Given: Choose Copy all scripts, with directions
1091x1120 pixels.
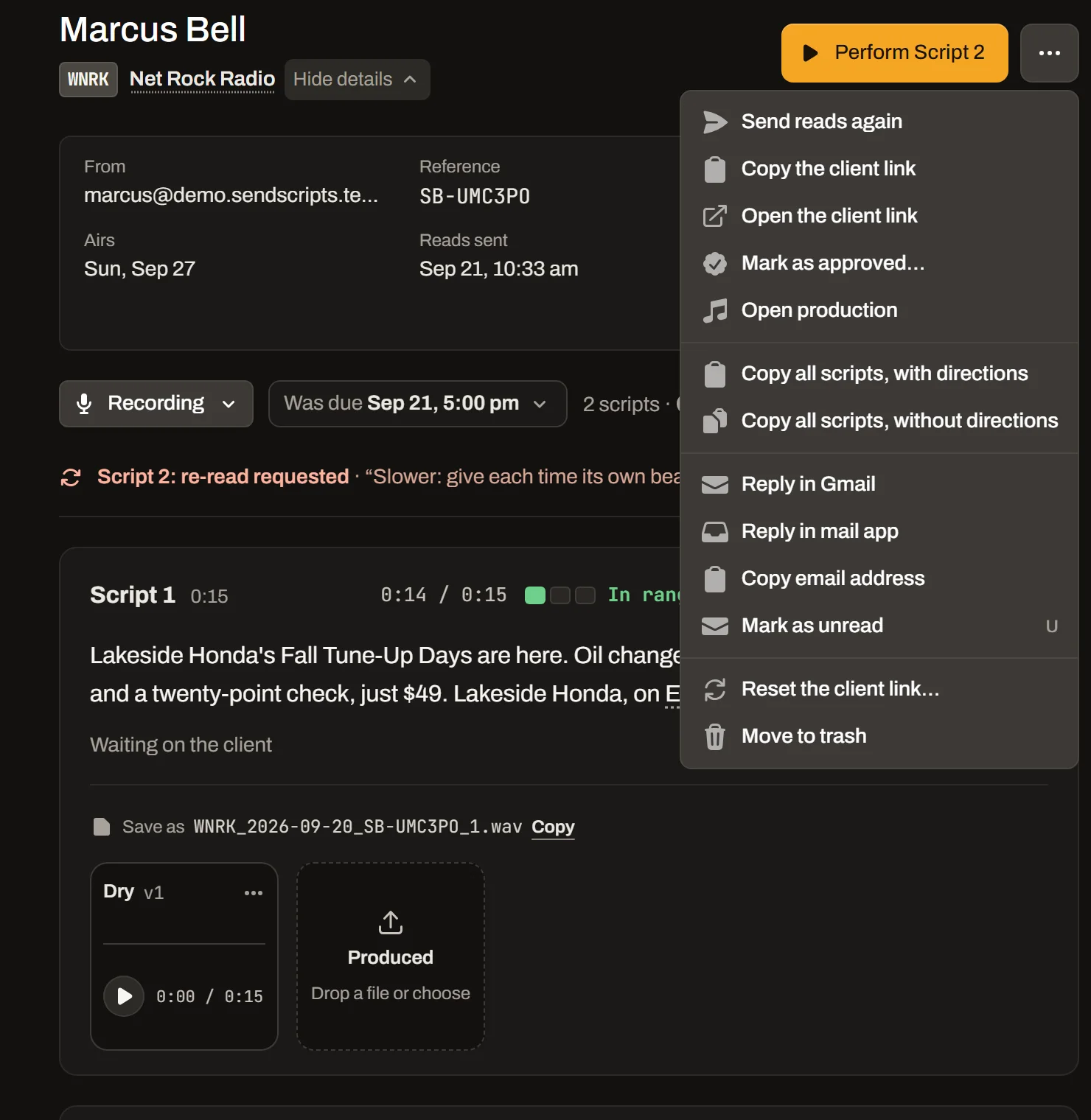Looking at the screenshot, I should [x=879, y=374].
